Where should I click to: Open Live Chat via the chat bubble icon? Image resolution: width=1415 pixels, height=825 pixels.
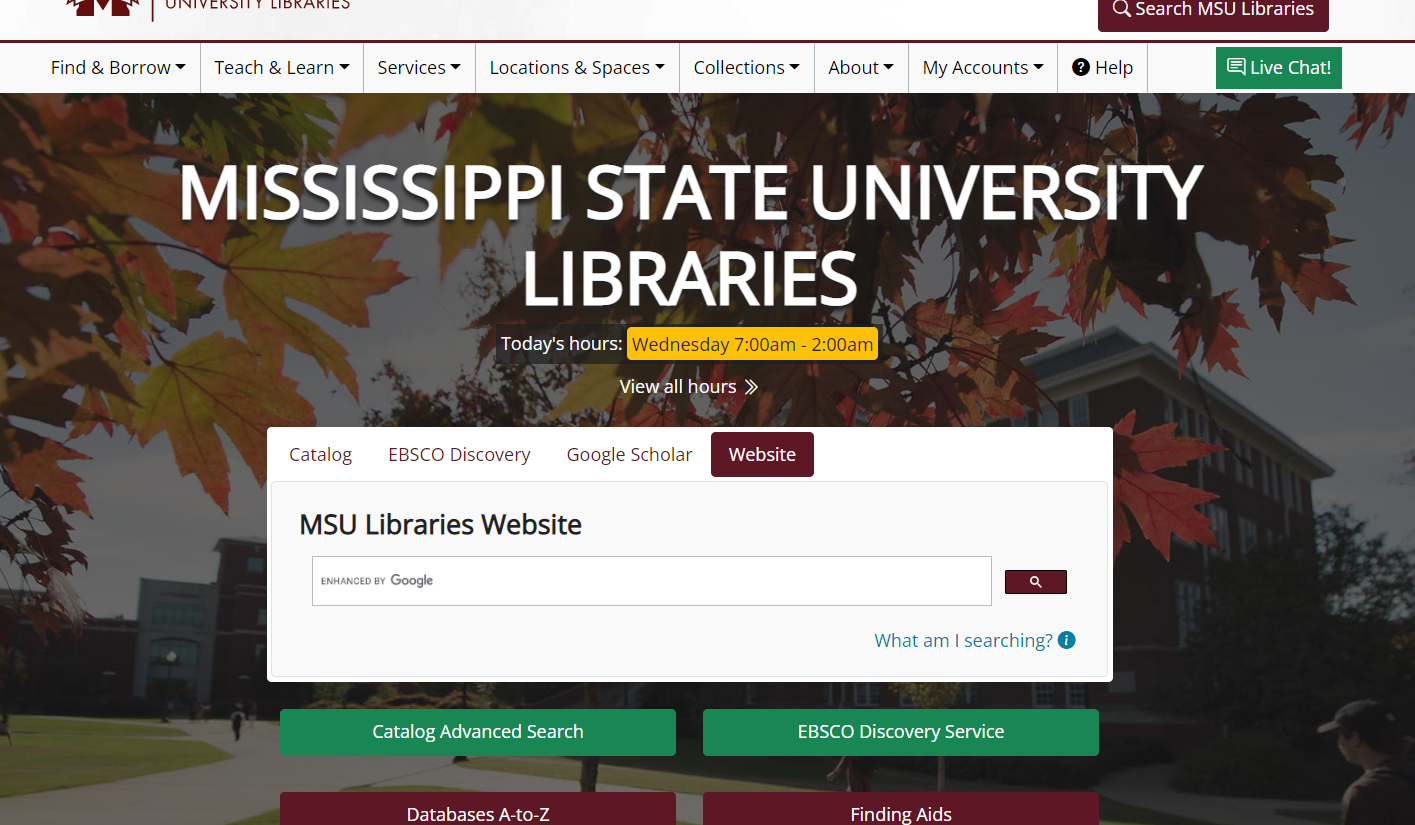[1236, 67]
